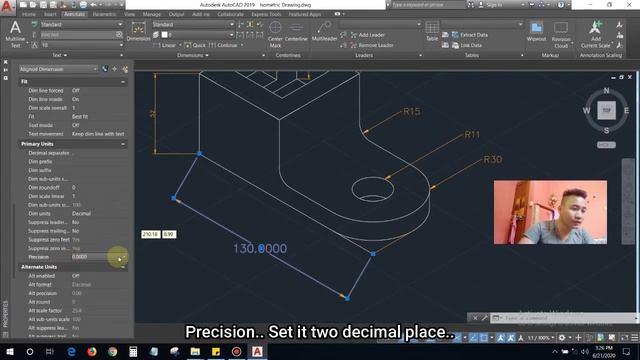Viewport: 640px width, 360px height.
Task: Click the Alt enabled Off value
Action: tap(76, 276)
